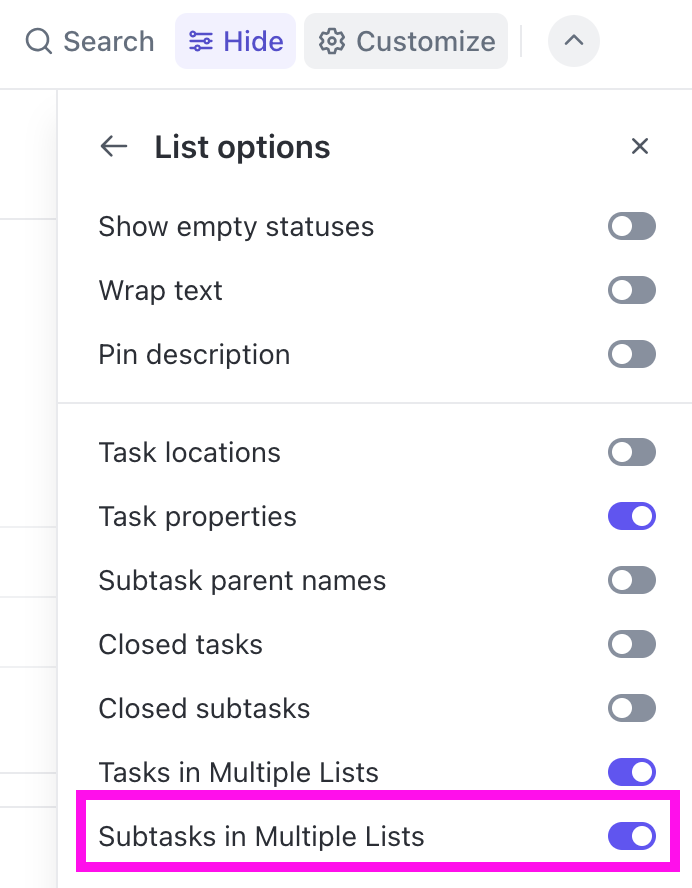Screen dimensions: 692x888
Task: Select the Hide menu label
Action: (253, 42)
